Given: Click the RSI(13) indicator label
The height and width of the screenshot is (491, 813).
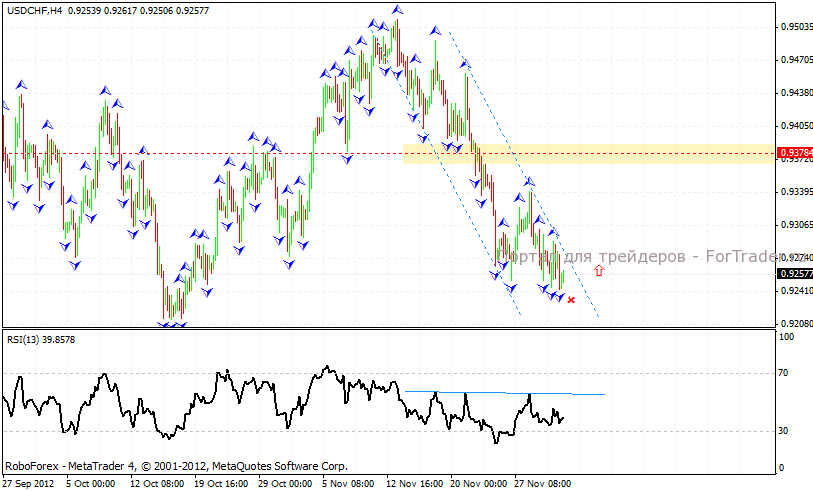Looking at the screenshot, I should [x=41, y=340].
